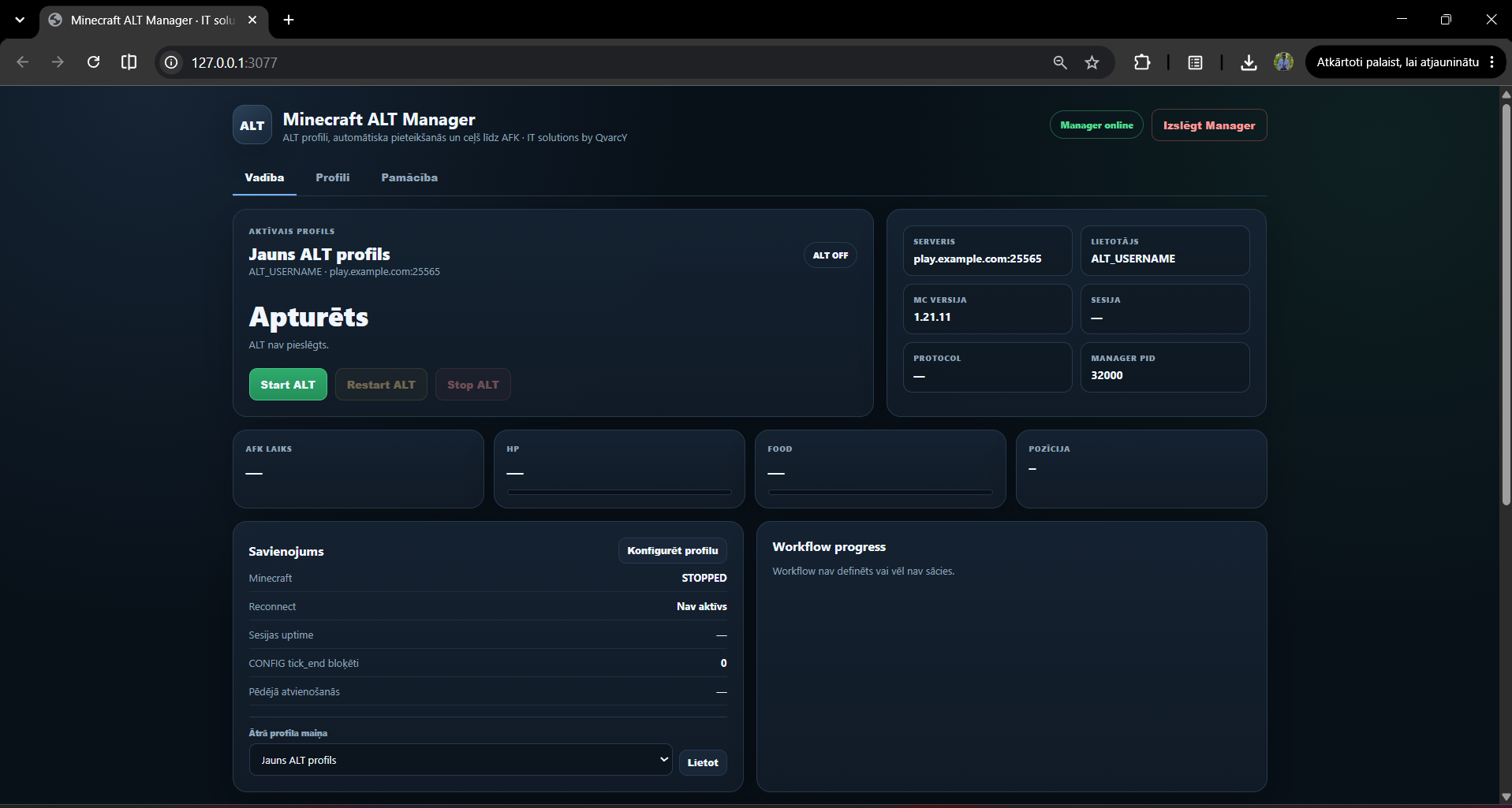Open the Pamācība tab

[x=409, y=177]
